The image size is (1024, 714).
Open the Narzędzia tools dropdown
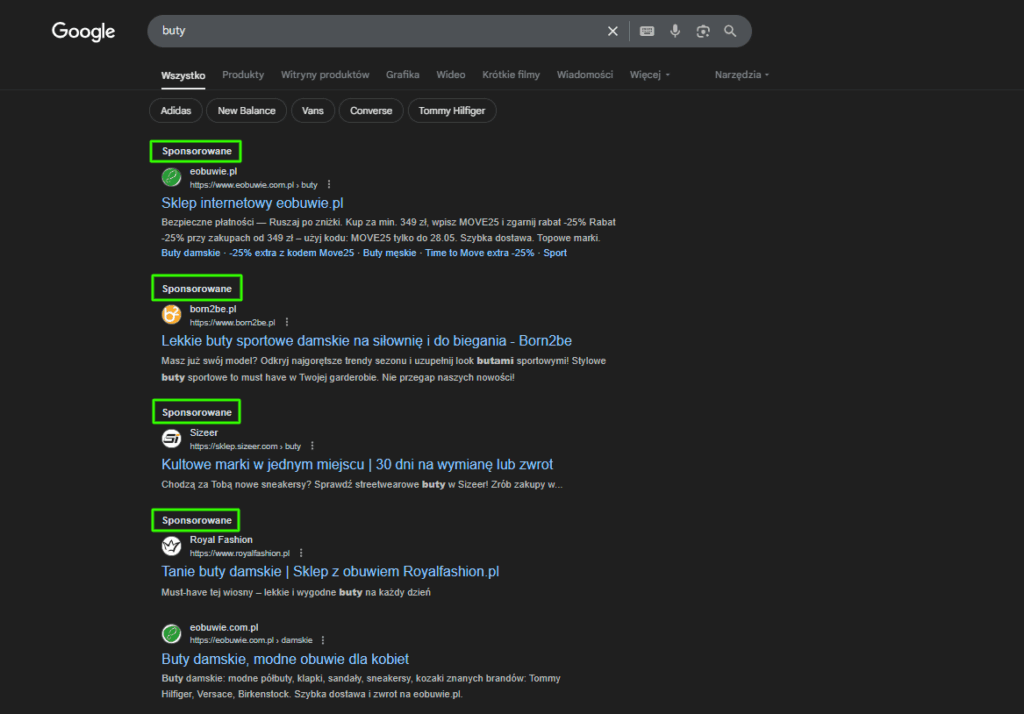pyautogui.click(x=742, y=75)
